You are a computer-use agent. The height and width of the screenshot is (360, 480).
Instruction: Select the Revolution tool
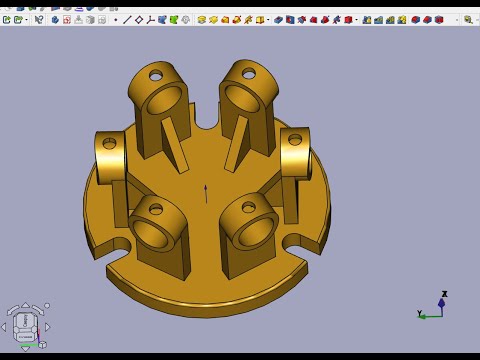tap(213, 20)
